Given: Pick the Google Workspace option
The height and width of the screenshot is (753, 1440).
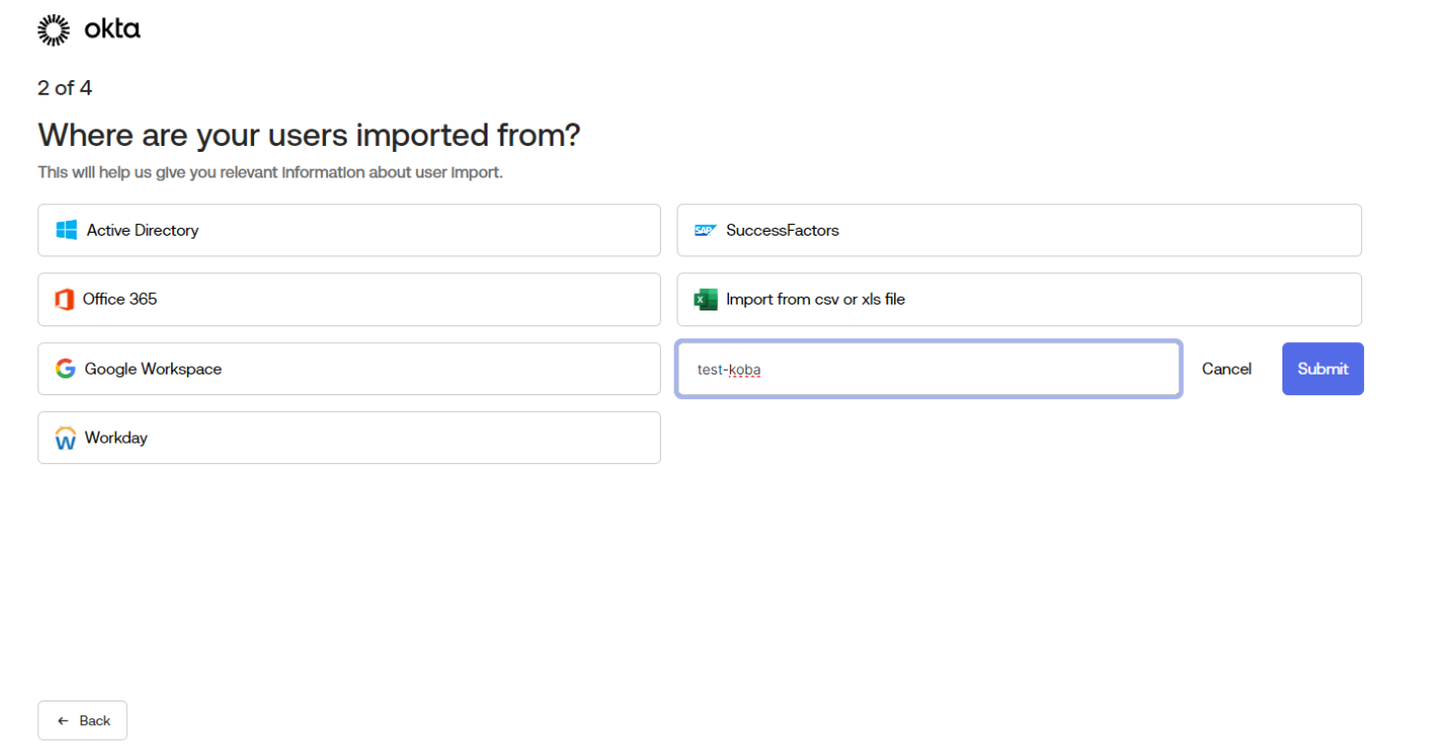Looking at the screenshot, I should coord(349,368).
